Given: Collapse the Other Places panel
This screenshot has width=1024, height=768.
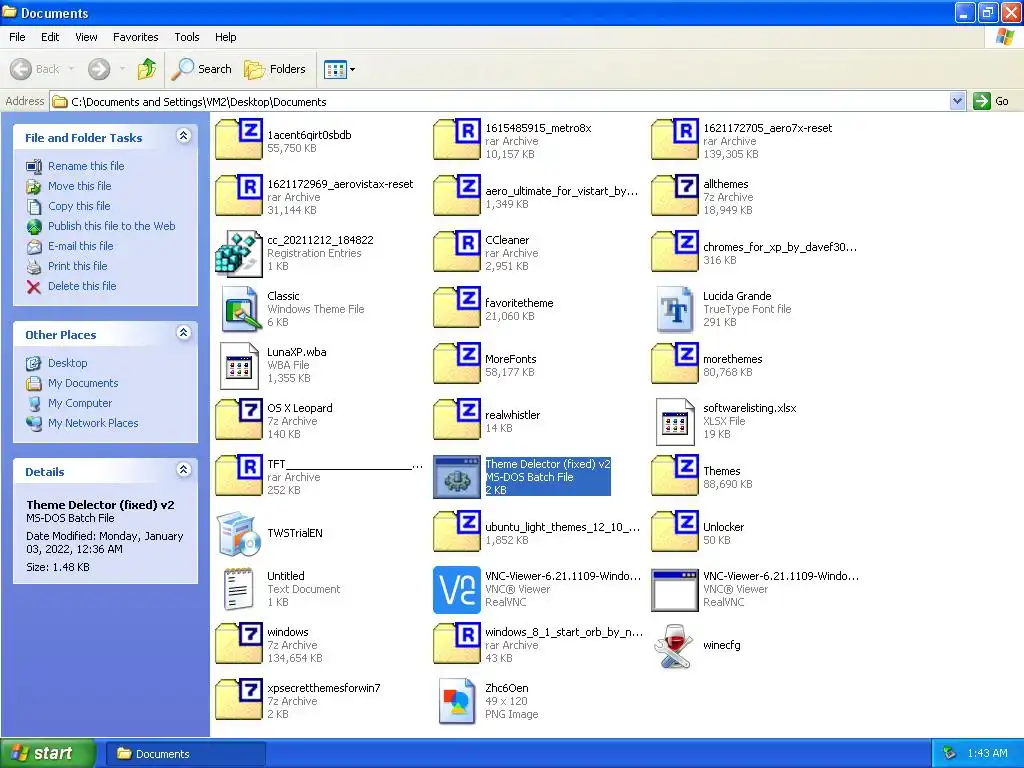Looking at the screenshot, I should pos(184,333).
